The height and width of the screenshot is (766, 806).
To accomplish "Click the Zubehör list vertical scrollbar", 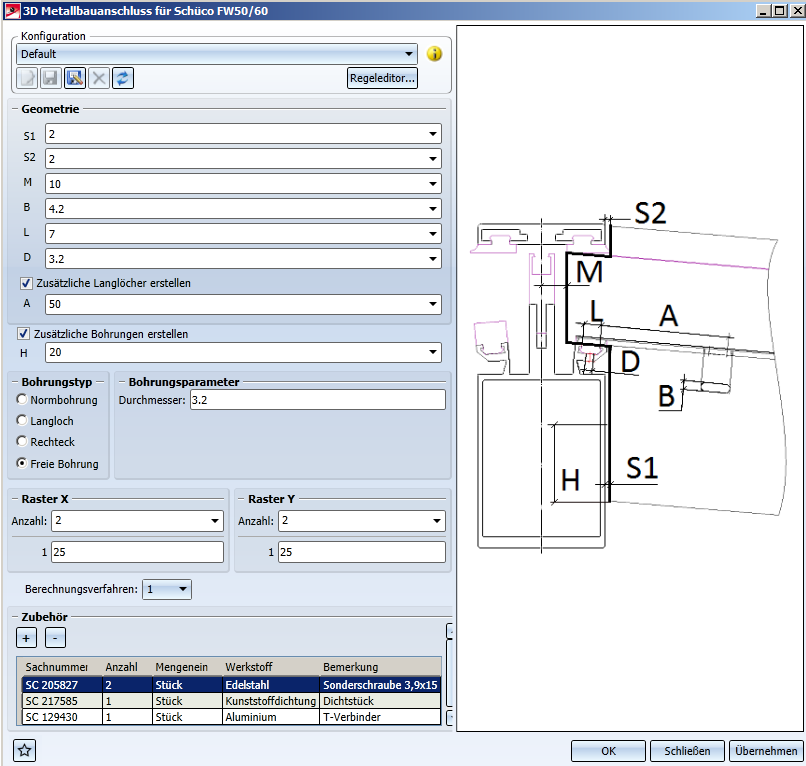I will pos(449,673).
